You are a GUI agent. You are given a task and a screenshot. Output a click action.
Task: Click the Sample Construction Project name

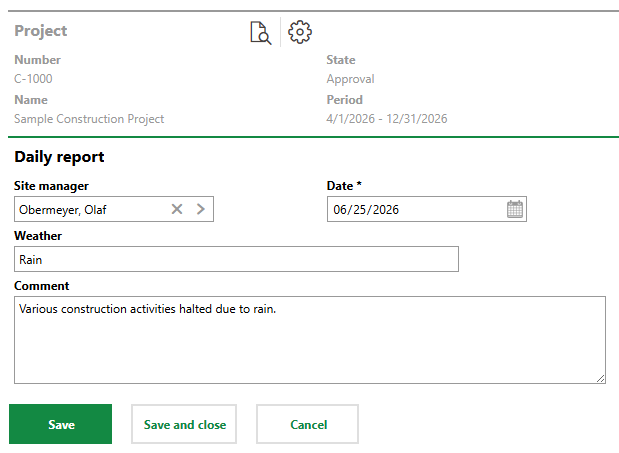[x=89, y=119]
